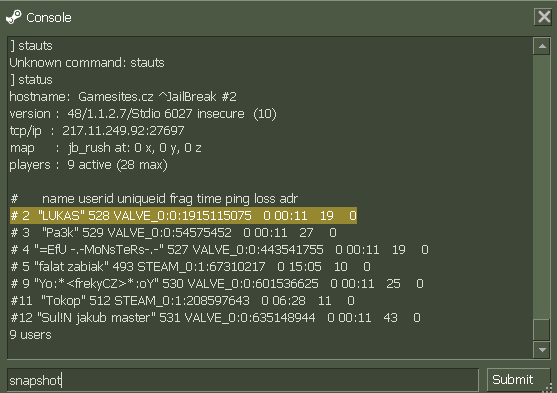Select the falat zabiak player line
Image resolution: width=557 pixels, height=393 pixels.
click(x=190, y=267)
